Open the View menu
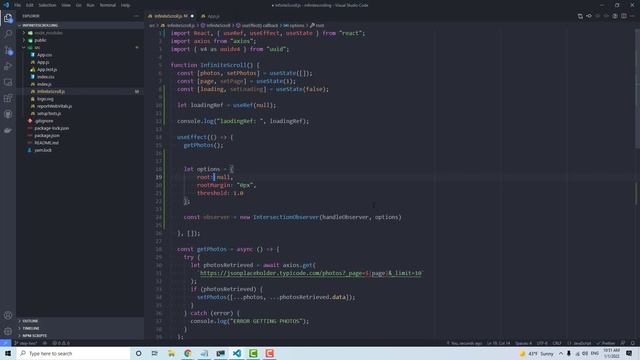 [x=66, y=5]
